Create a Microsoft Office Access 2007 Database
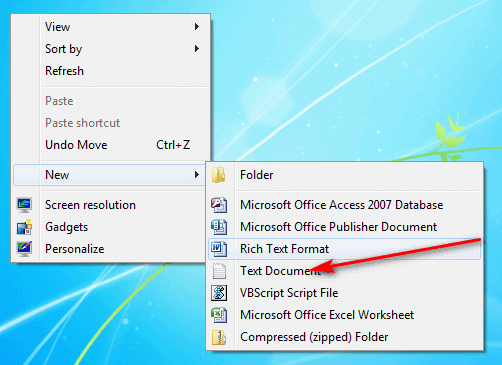Screen dimensions: 502x365 [345, 205]
